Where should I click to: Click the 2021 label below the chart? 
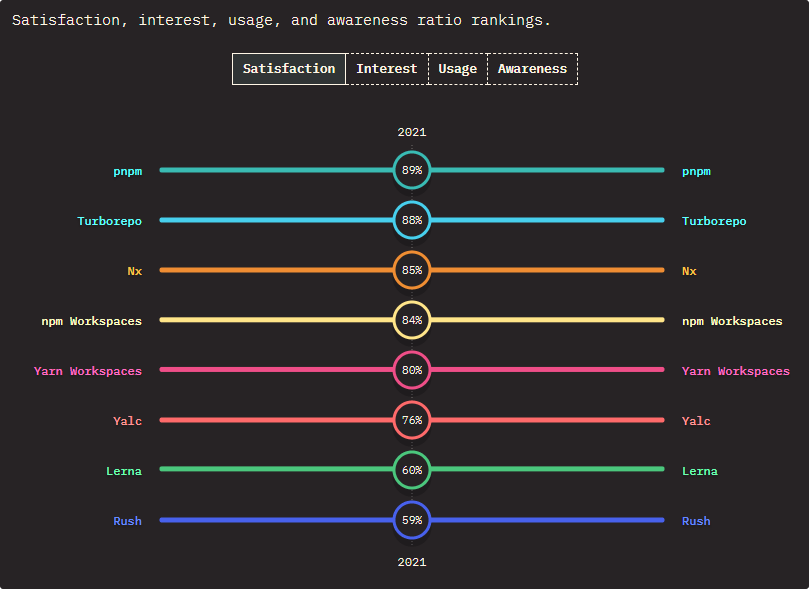pyautogui.click(x=412, y=562)
